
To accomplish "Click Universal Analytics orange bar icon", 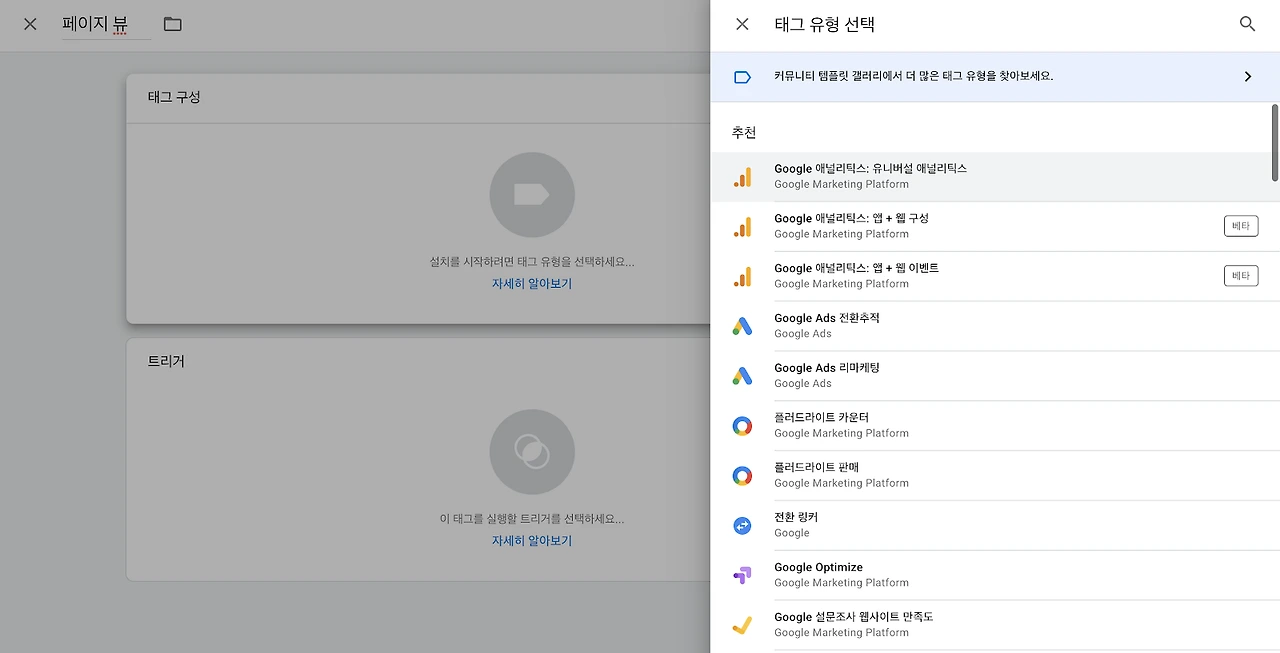I will 742,177.
